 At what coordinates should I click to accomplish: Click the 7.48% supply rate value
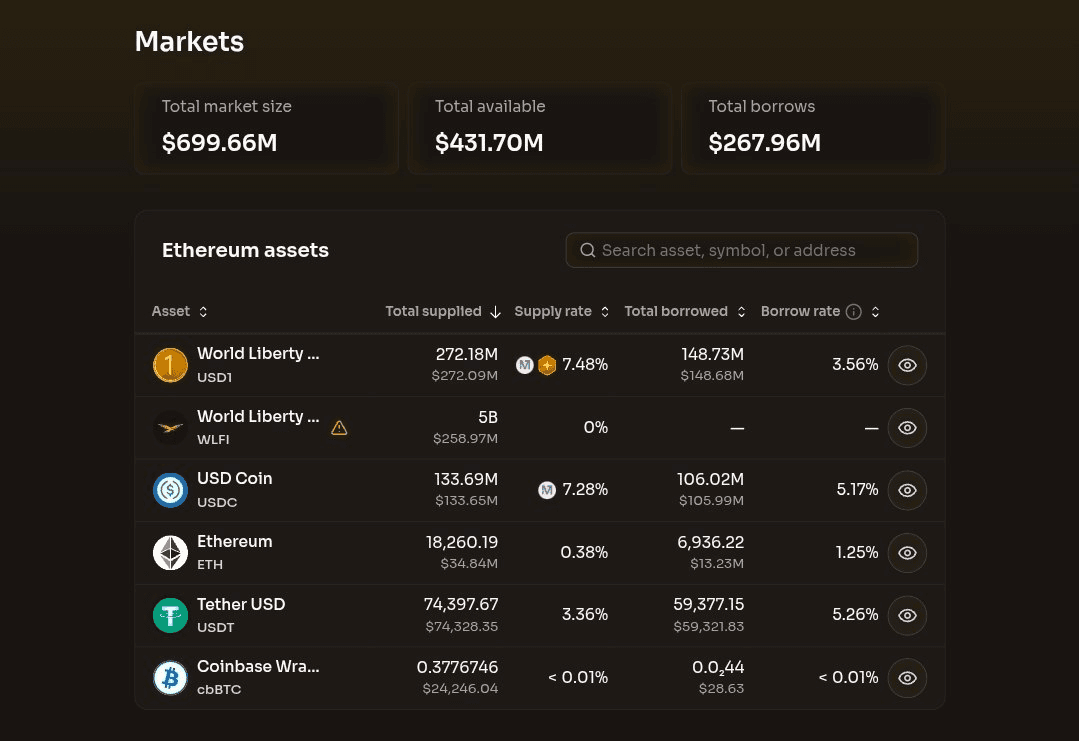pyautogui.click(x=585, y=365)
